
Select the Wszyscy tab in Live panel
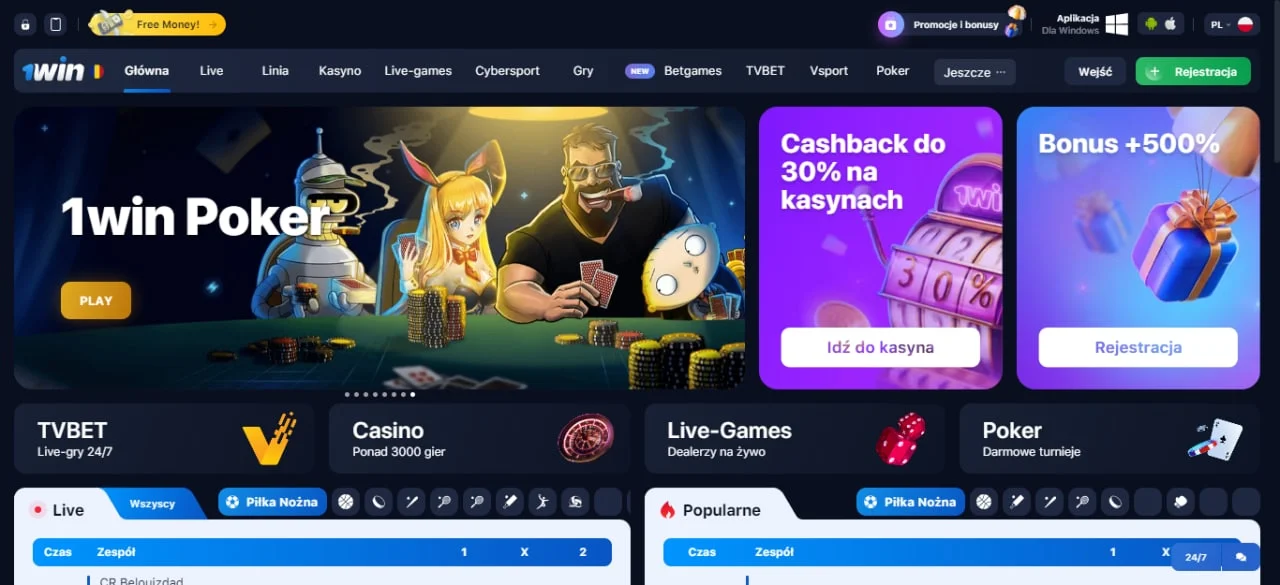[152, 504]
